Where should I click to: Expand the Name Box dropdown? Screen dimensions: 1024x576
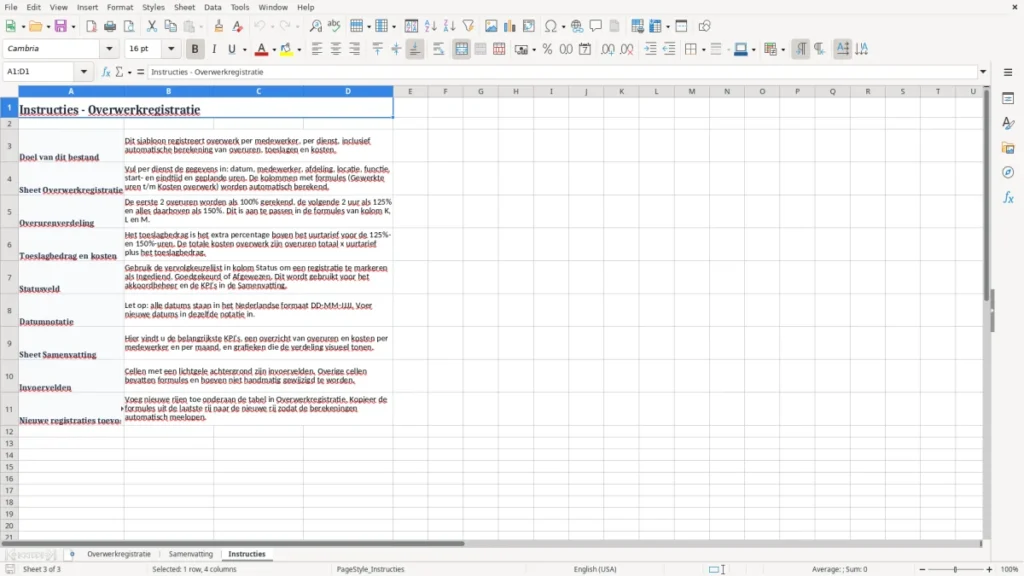tap(84, 72)
